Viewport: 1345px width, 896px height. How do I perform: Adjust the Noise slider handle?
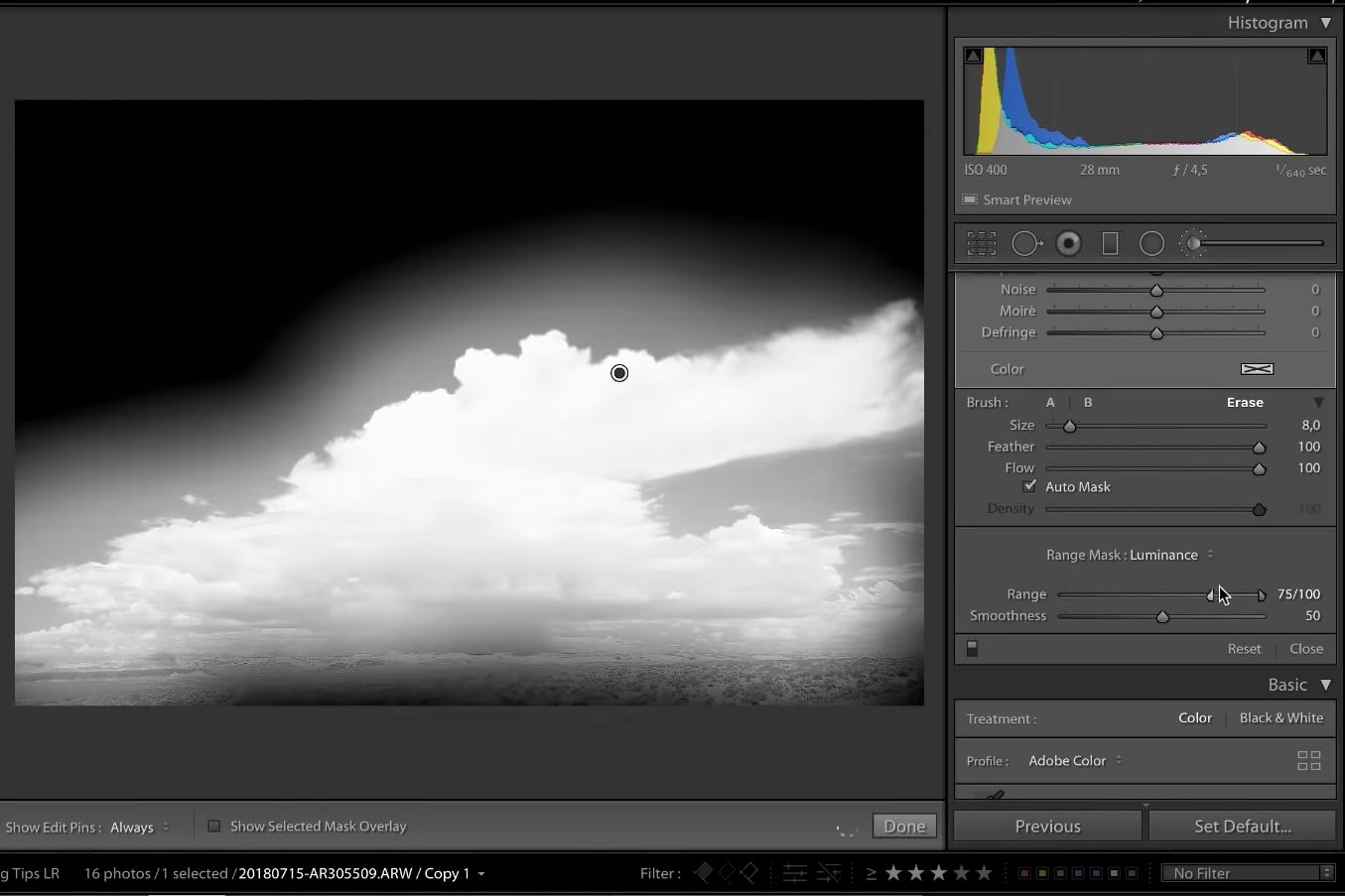tap(1156, 290)
